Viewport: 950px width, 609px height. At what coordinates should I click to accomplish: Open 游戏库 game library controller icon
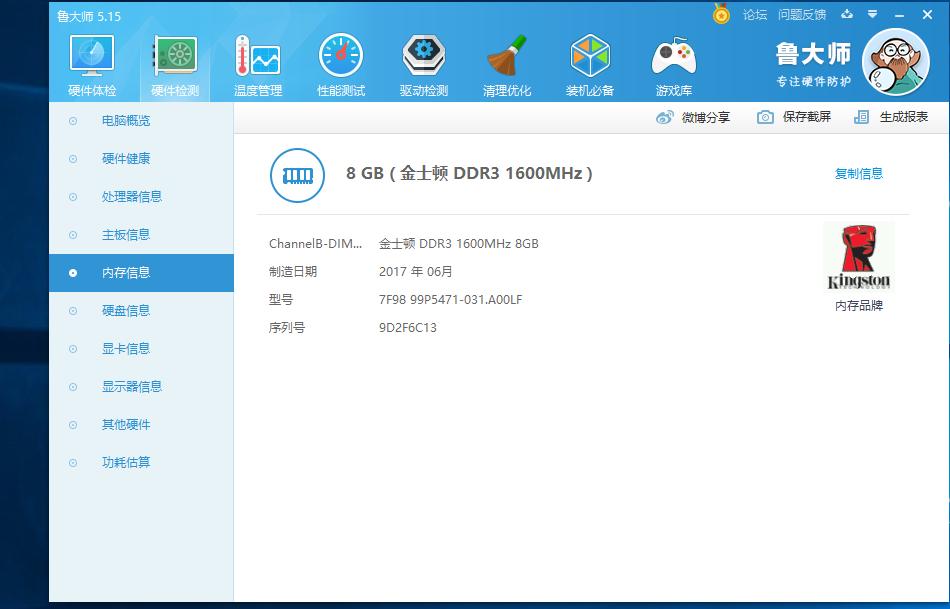[673, 65]
